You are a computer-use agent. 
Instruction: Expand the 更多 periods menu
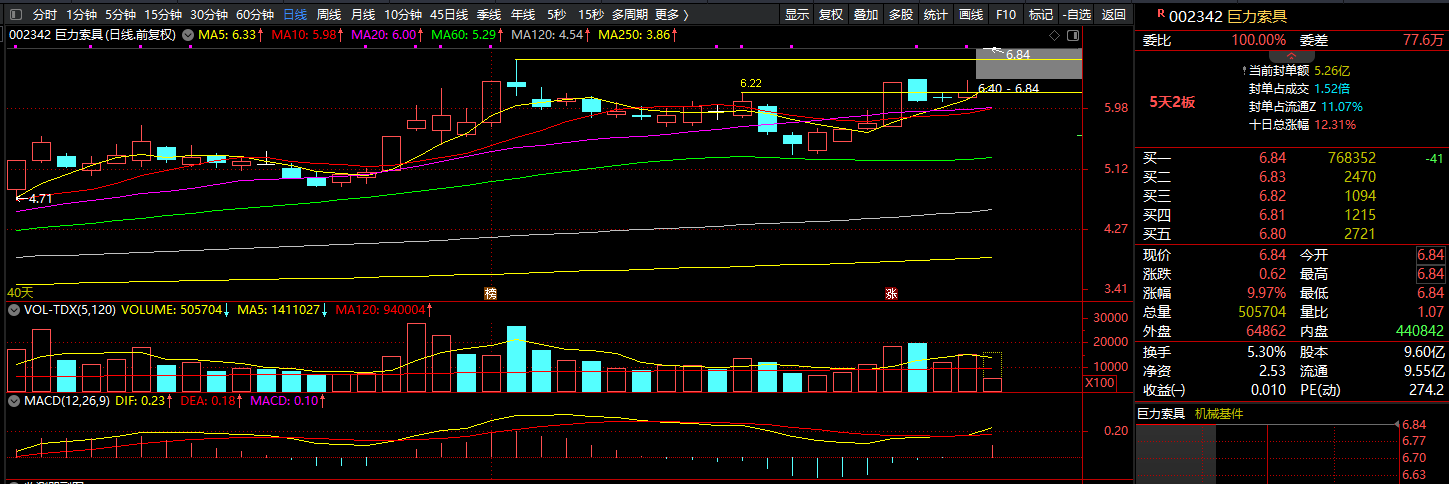pyautogui.click(x=671, y=15)
